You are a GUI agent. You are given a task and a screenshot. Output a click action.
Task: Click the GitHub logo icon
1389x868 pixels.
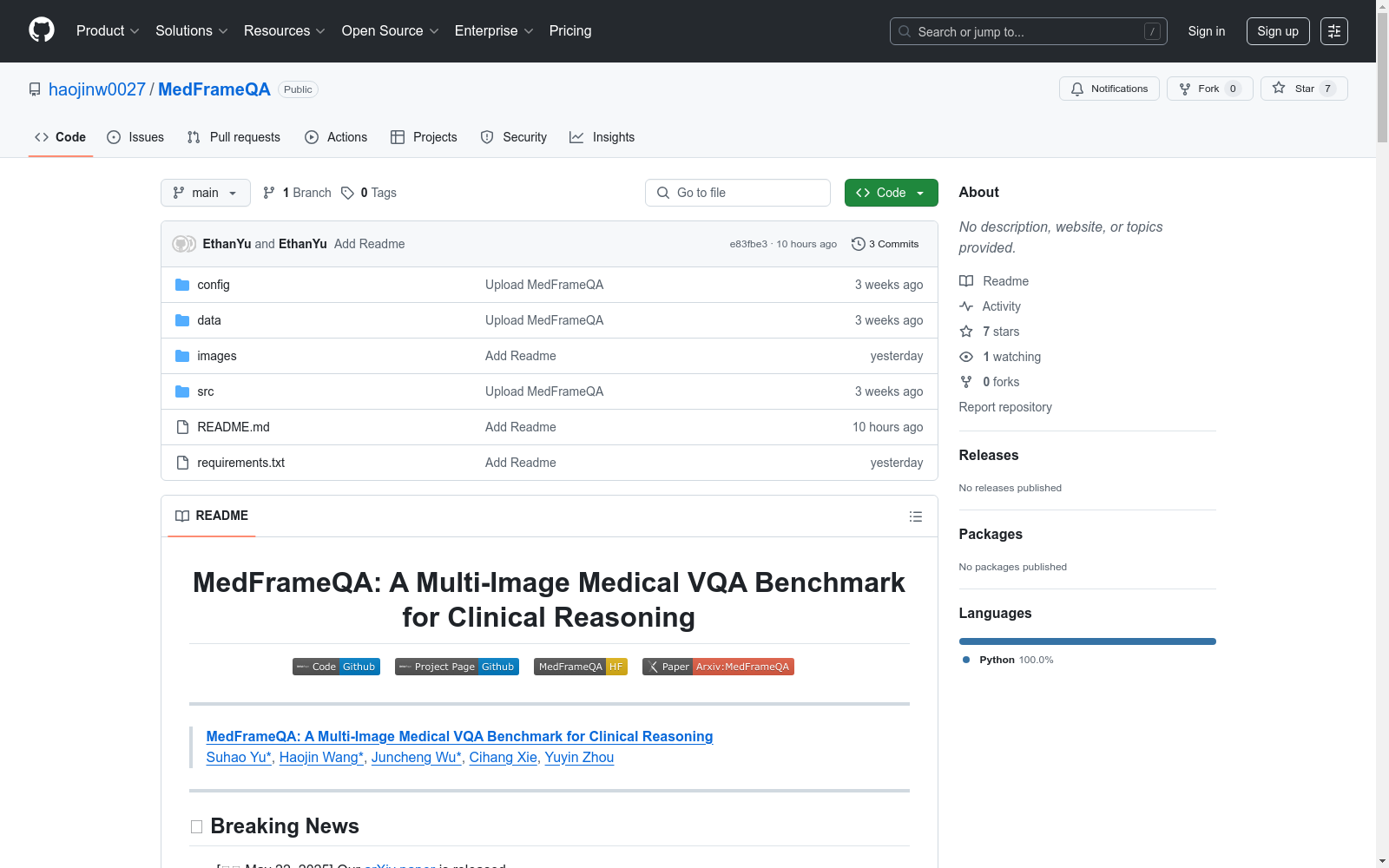(42, 30)
